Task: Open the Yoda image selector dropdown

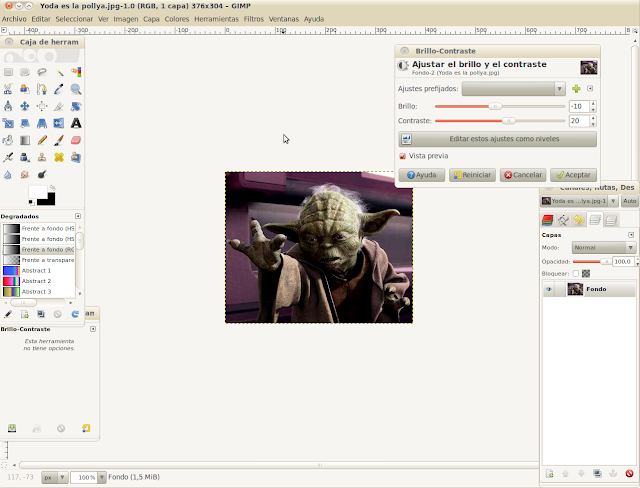Action: point(580,201)
